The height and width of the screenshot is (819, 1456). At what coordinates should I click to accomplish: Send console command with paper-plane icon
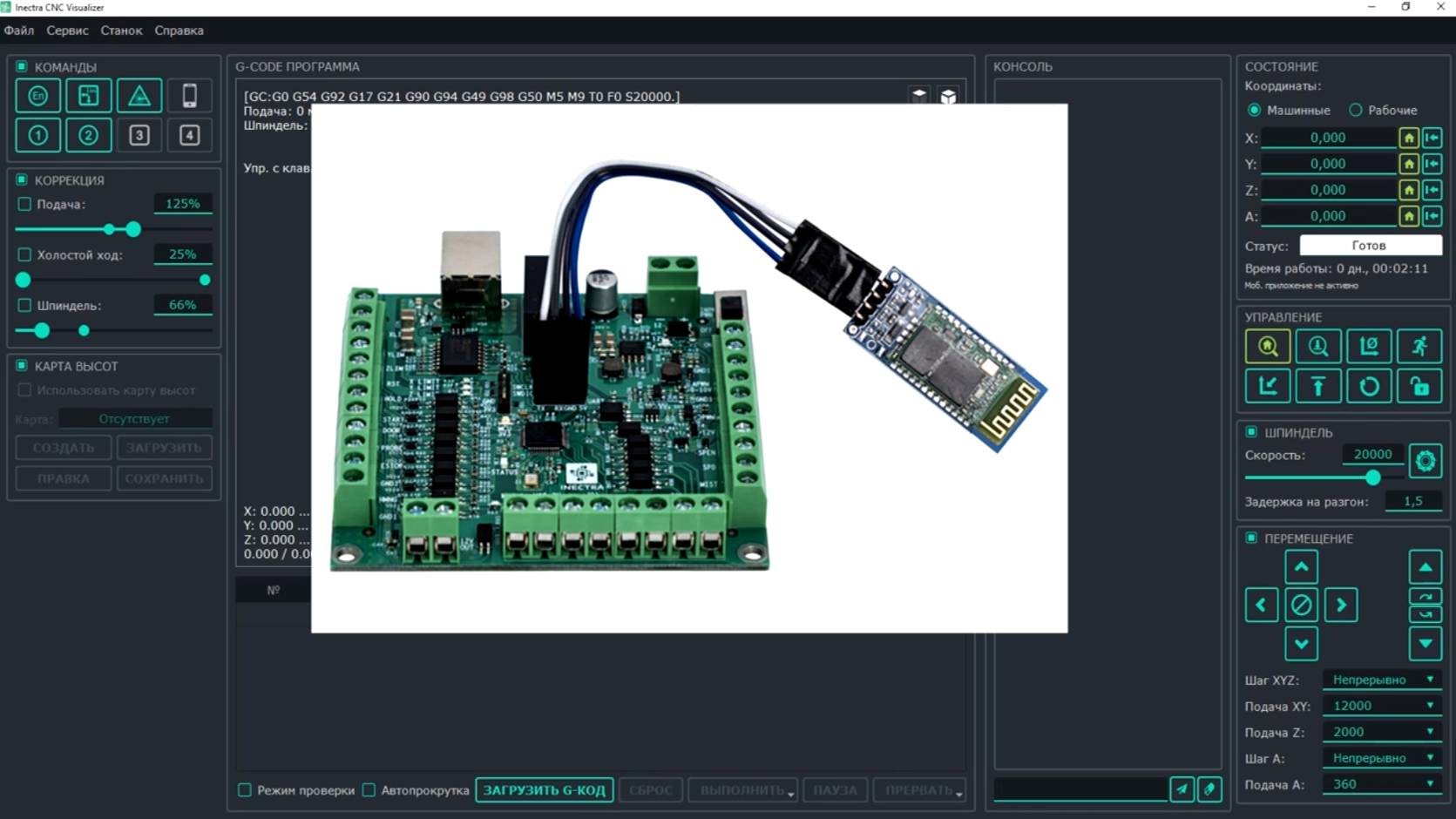(1182, 789)
